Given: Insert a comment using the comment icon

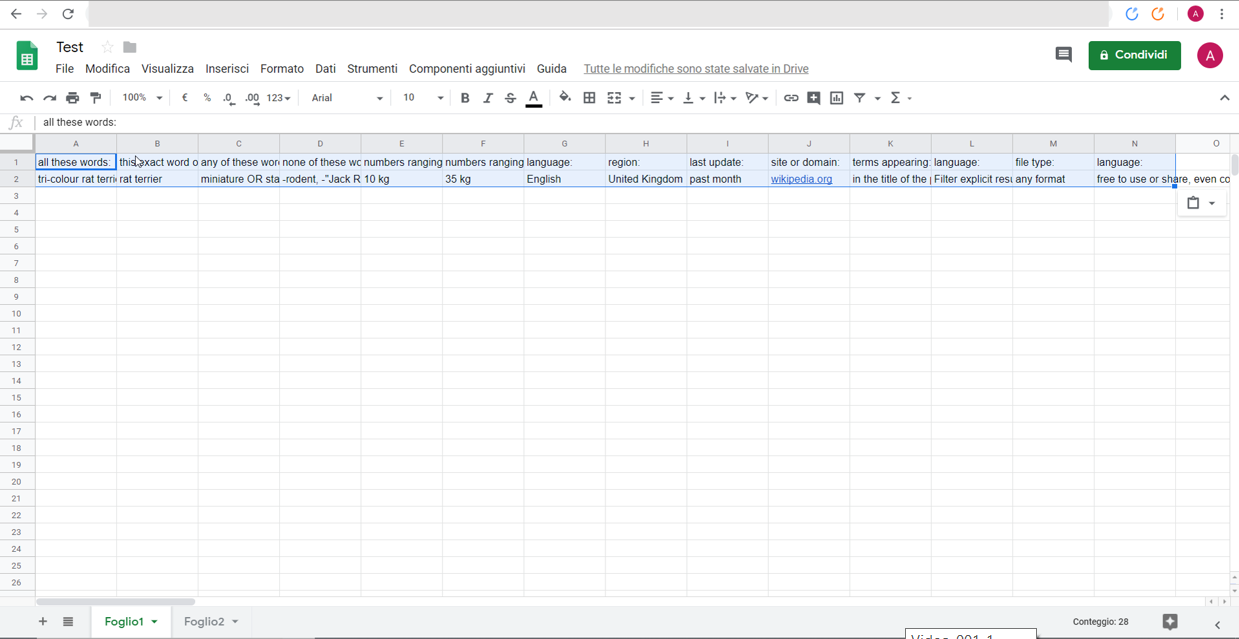Looking at the screenshot, I should pyautogui.click(x=814, y=97).
